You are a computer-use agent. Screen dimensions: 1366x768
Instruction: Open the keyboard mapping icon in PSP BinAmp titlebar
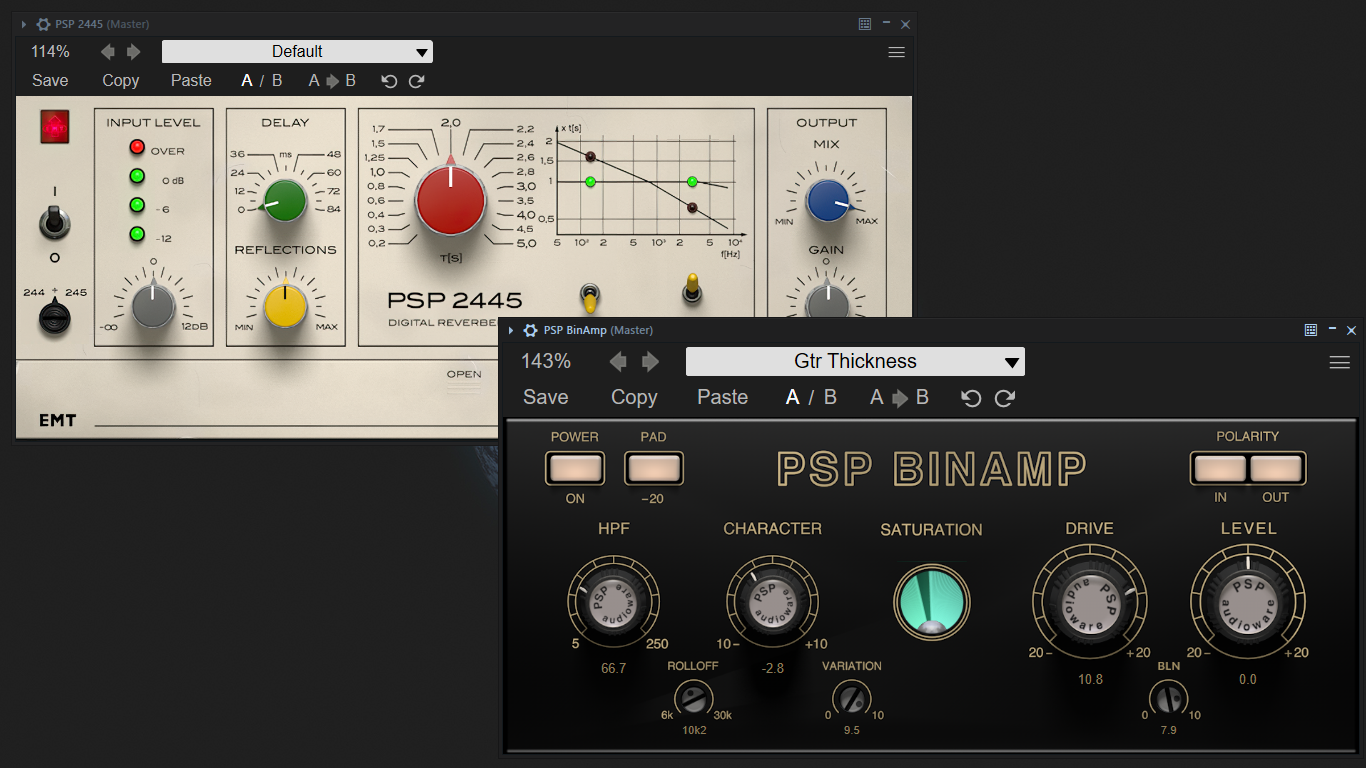click(x=1310, y=329)
